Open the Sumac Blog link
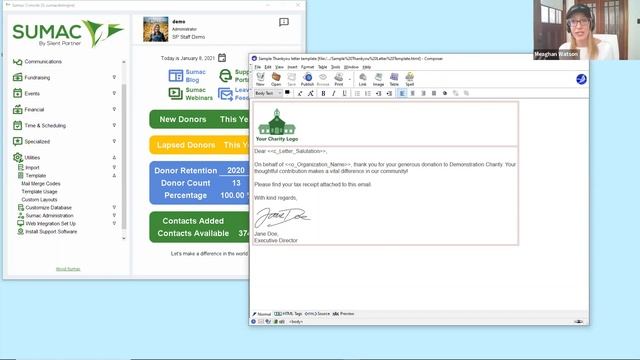 188,76
